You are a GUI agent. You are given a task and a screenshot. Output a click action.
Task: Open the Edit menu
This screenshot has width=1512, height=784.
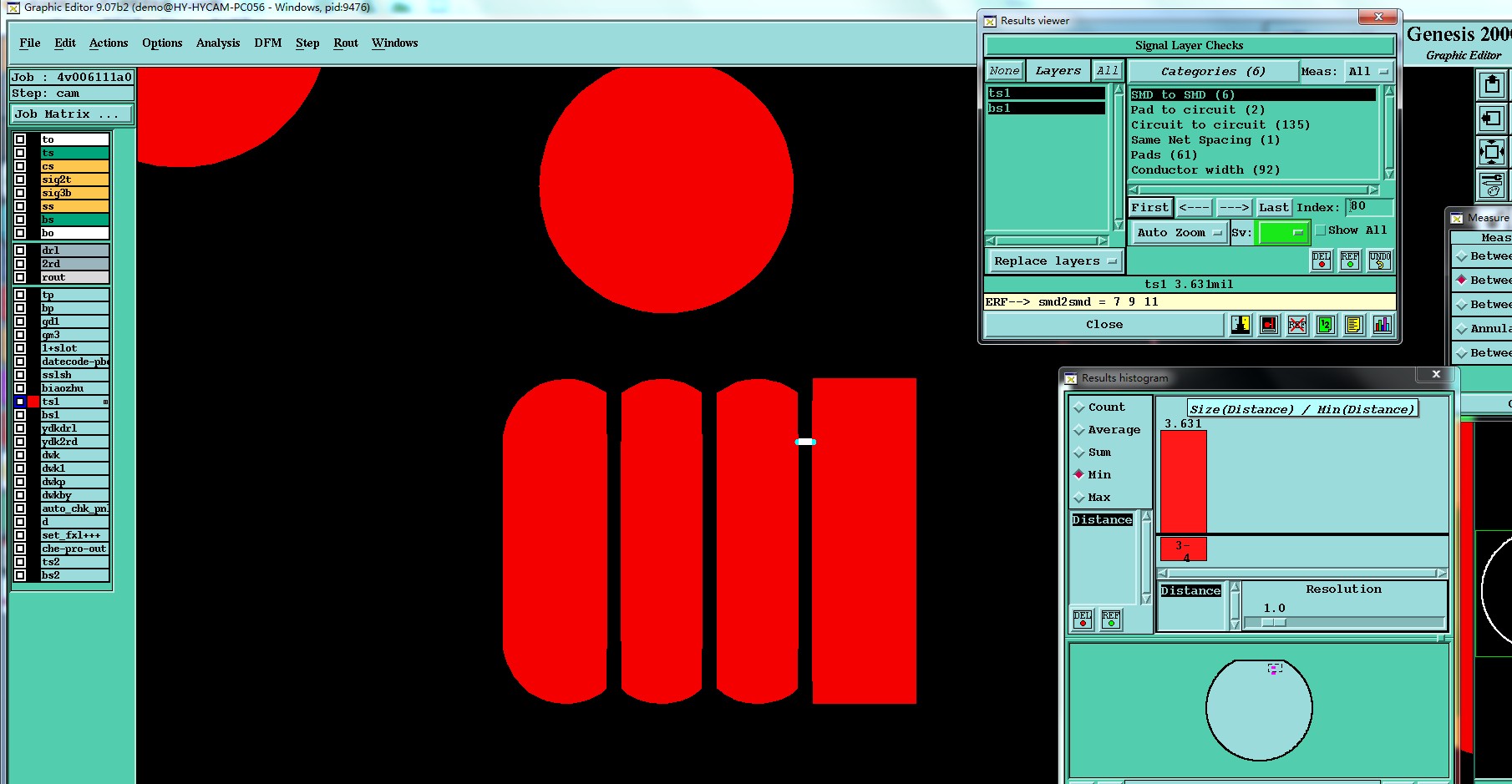(x=65, y=43)
